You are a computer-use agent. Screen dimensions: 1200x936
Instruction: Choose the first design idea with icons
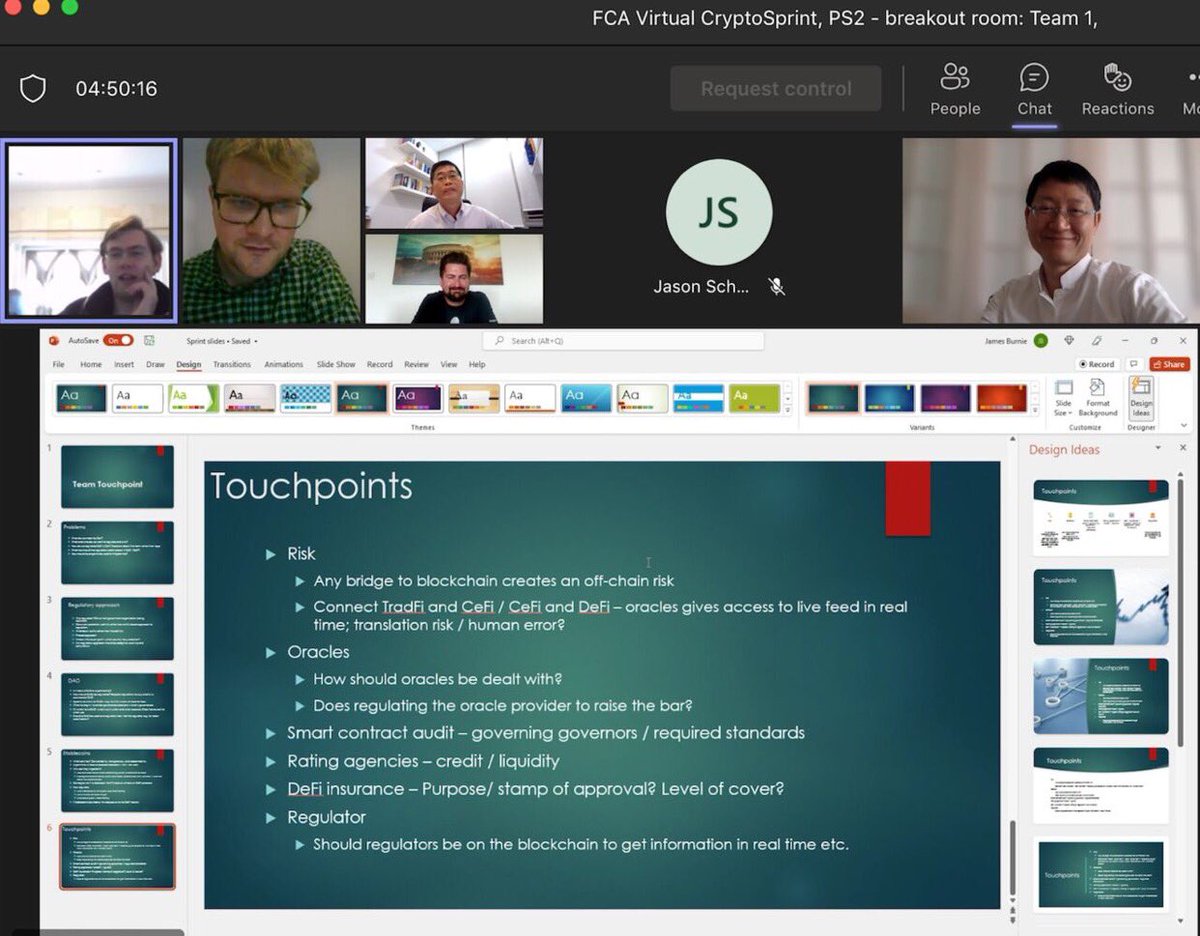tap(1101, 518)
